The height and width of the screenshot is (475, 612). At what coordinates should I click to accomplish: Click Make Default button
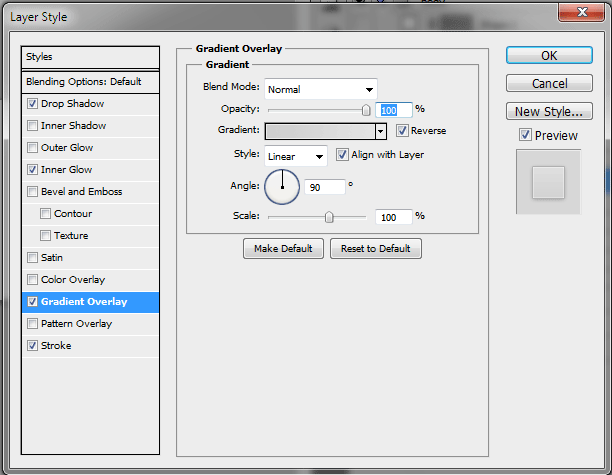(x=283, y=249)
